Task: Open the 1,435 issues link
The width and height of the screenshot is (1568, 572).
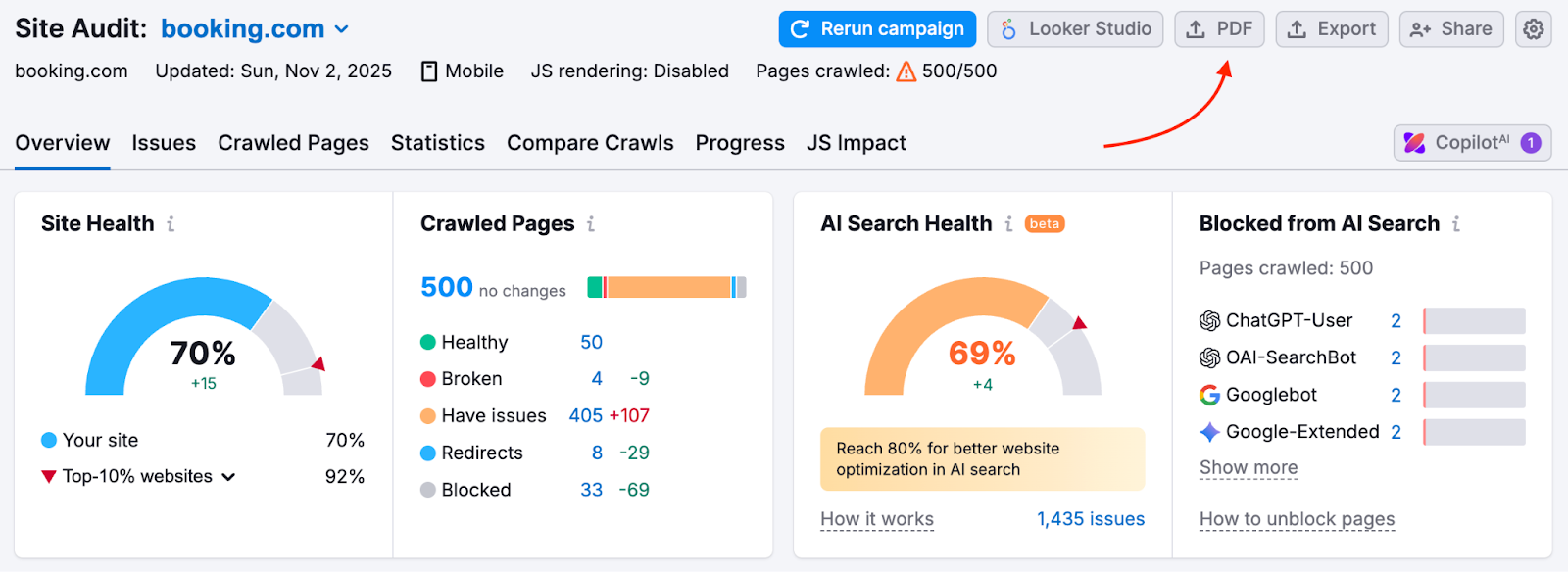Action: [x=1090, y=519]
